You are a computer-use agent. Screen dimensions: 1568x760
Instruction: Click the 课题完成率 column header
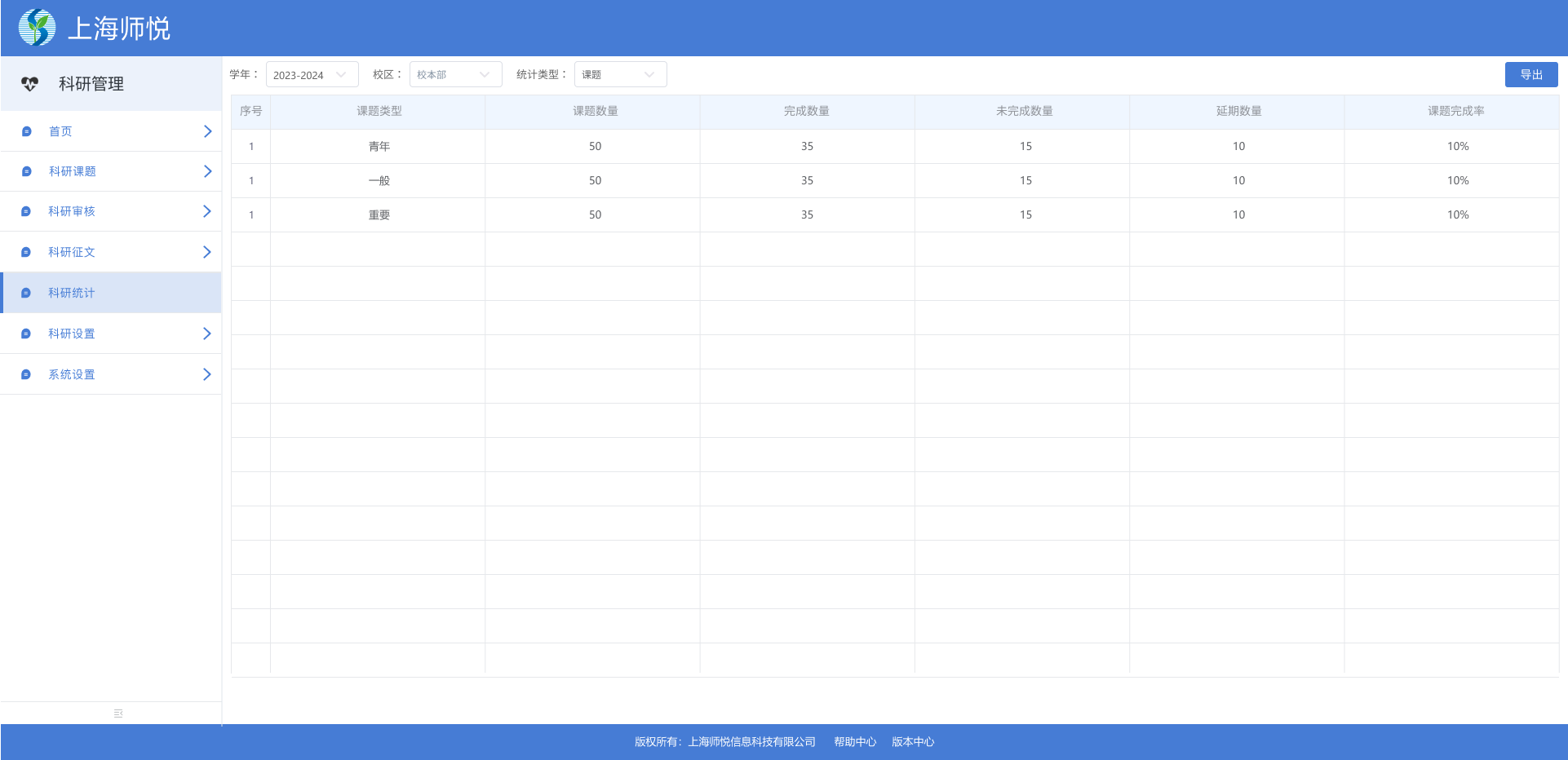click(1455, 112)
